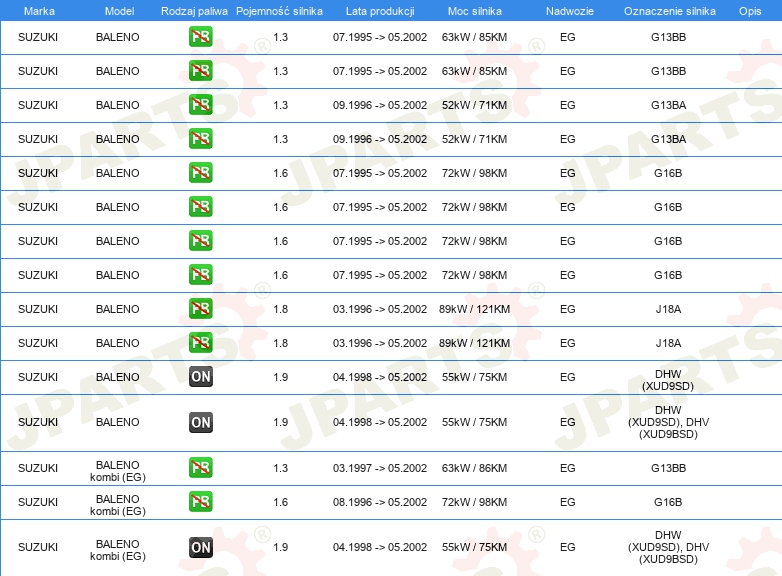Click the Pojemność silnika column header
Viewport: 782px width, 576px height.
(279, 11)
